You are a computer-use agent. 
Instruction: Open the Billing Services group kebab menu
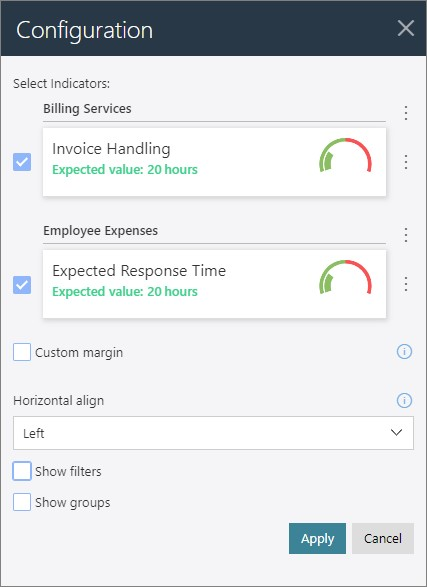[406, 113]
